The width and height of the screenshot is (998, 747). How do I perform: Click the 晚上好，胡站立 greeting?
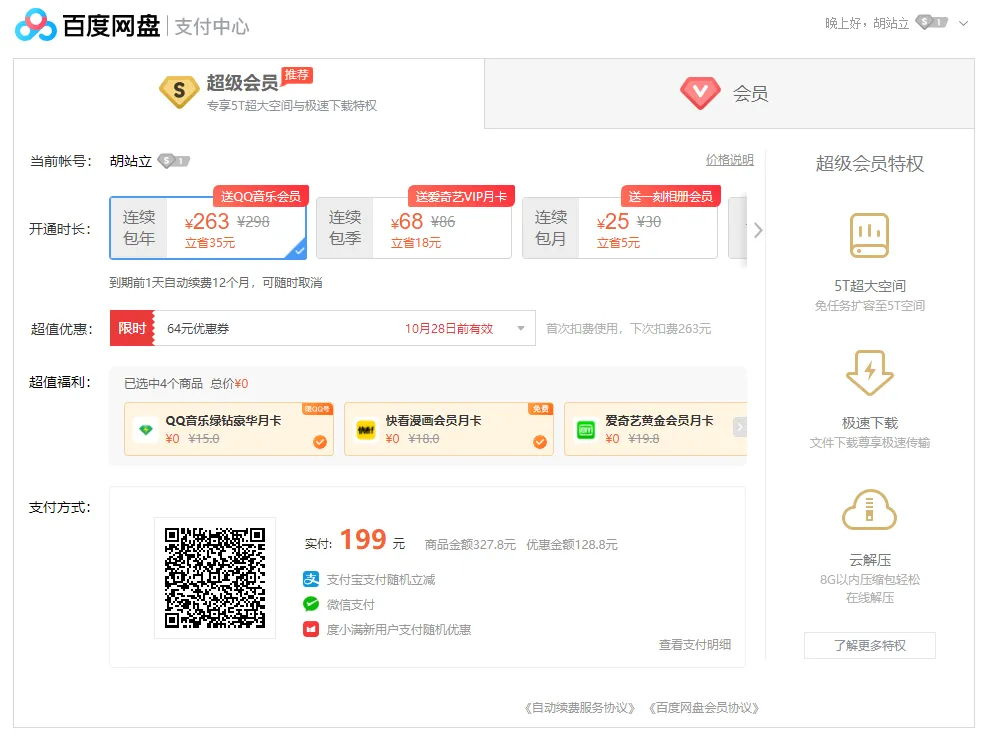click(867, 24)
